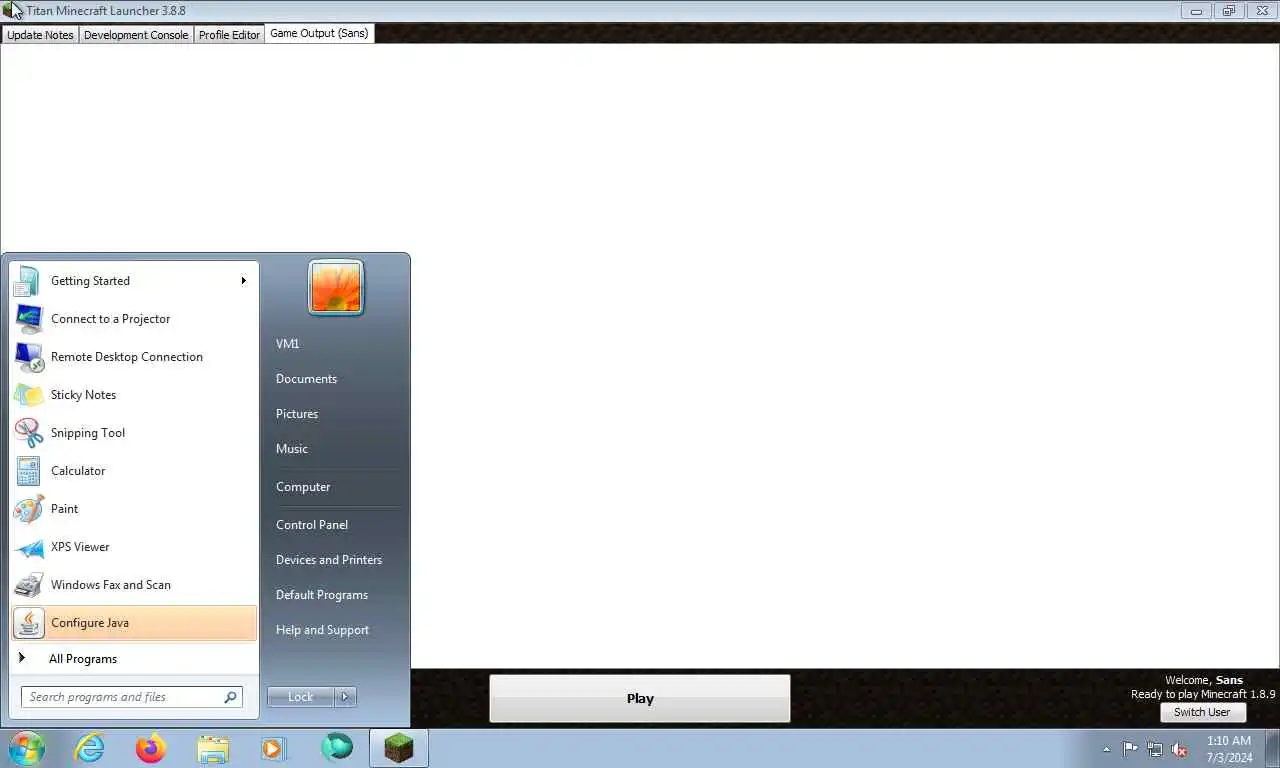Open the Calculator icon

[27, 471]
